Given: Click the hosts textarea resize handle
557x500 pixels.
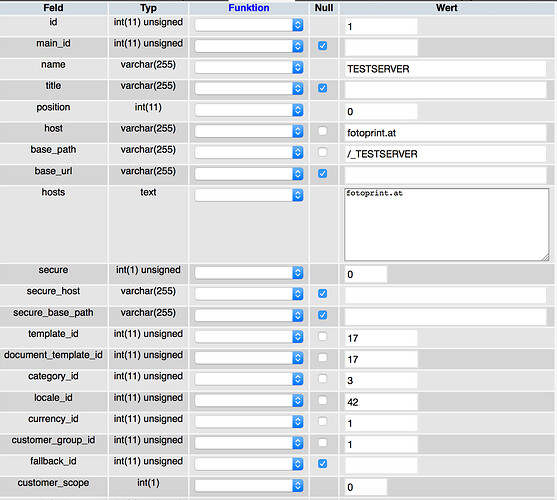Looking at the screenshot, I should (546, 258).
